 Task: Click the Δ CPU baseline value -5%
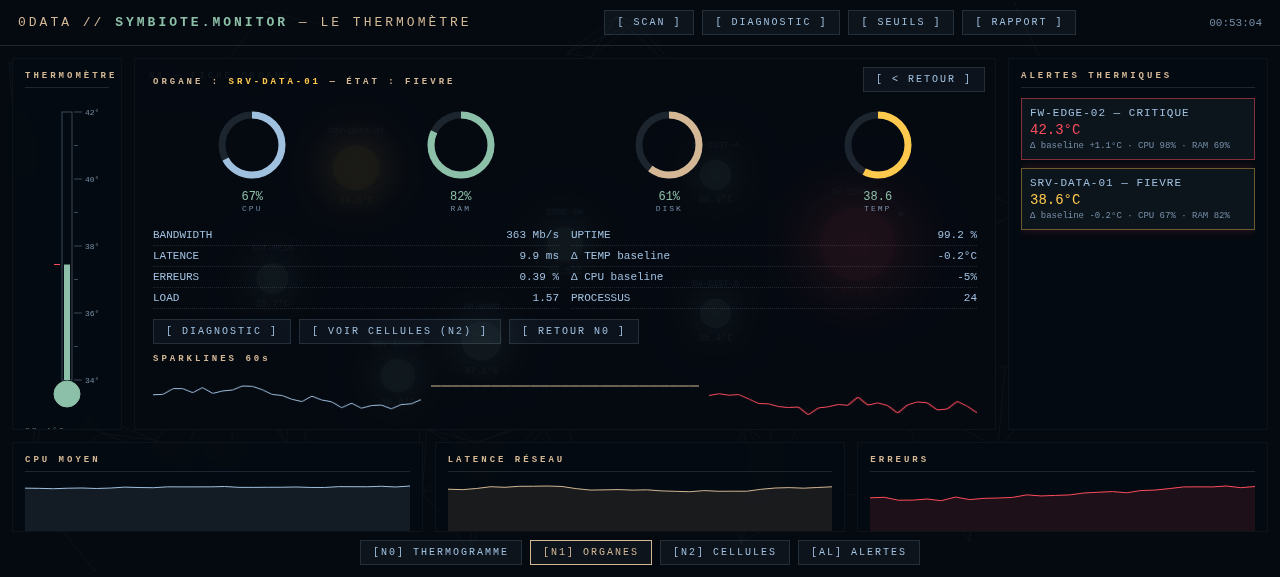967,277
